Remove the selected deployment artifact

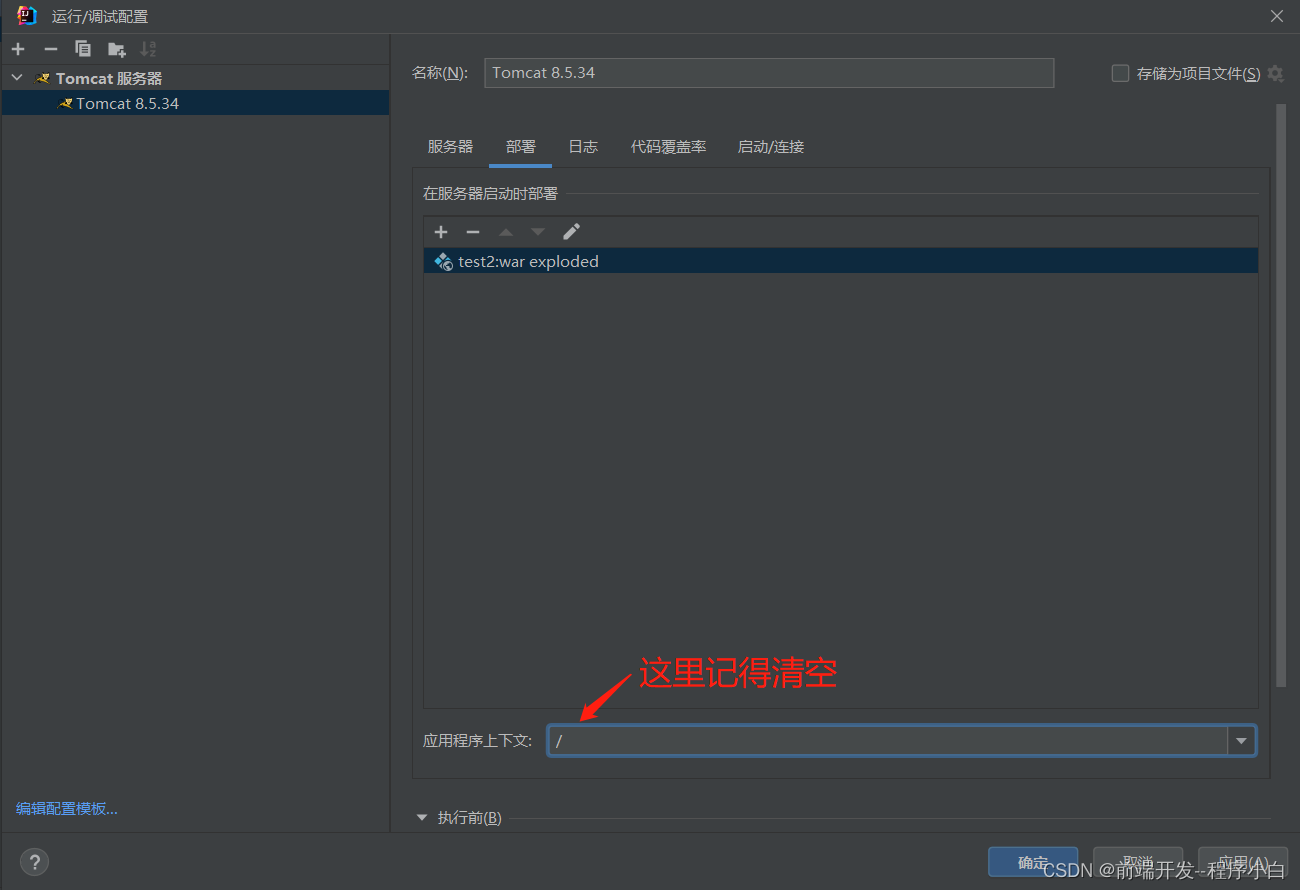(473, 232)
